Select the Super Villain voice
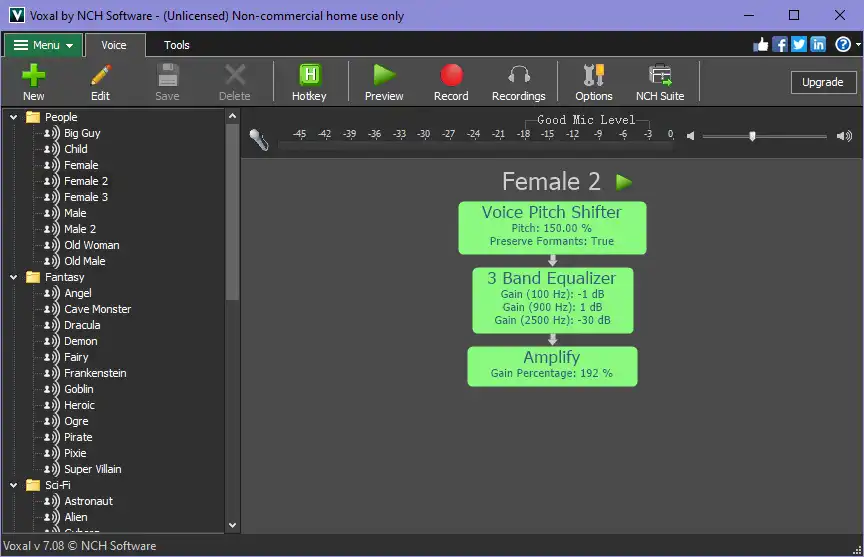 pyautogui.click(x=93, y=469)
